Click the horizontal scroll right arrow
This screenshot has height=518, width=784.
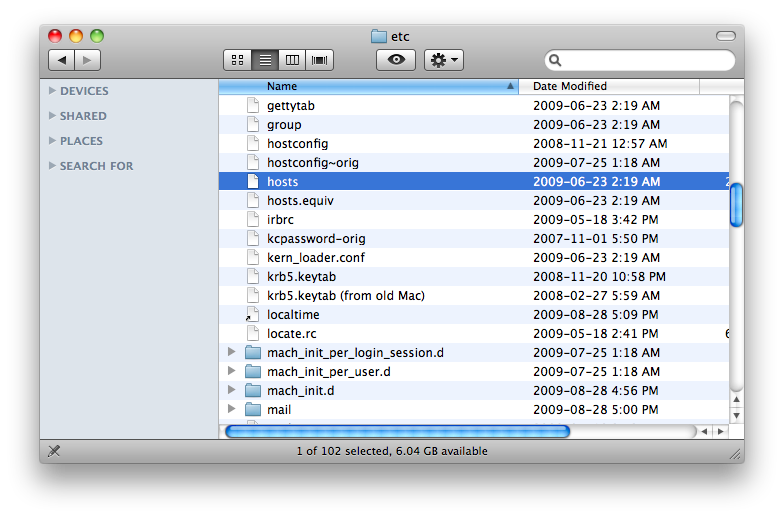pyautogui.click(x=720, y=432)
